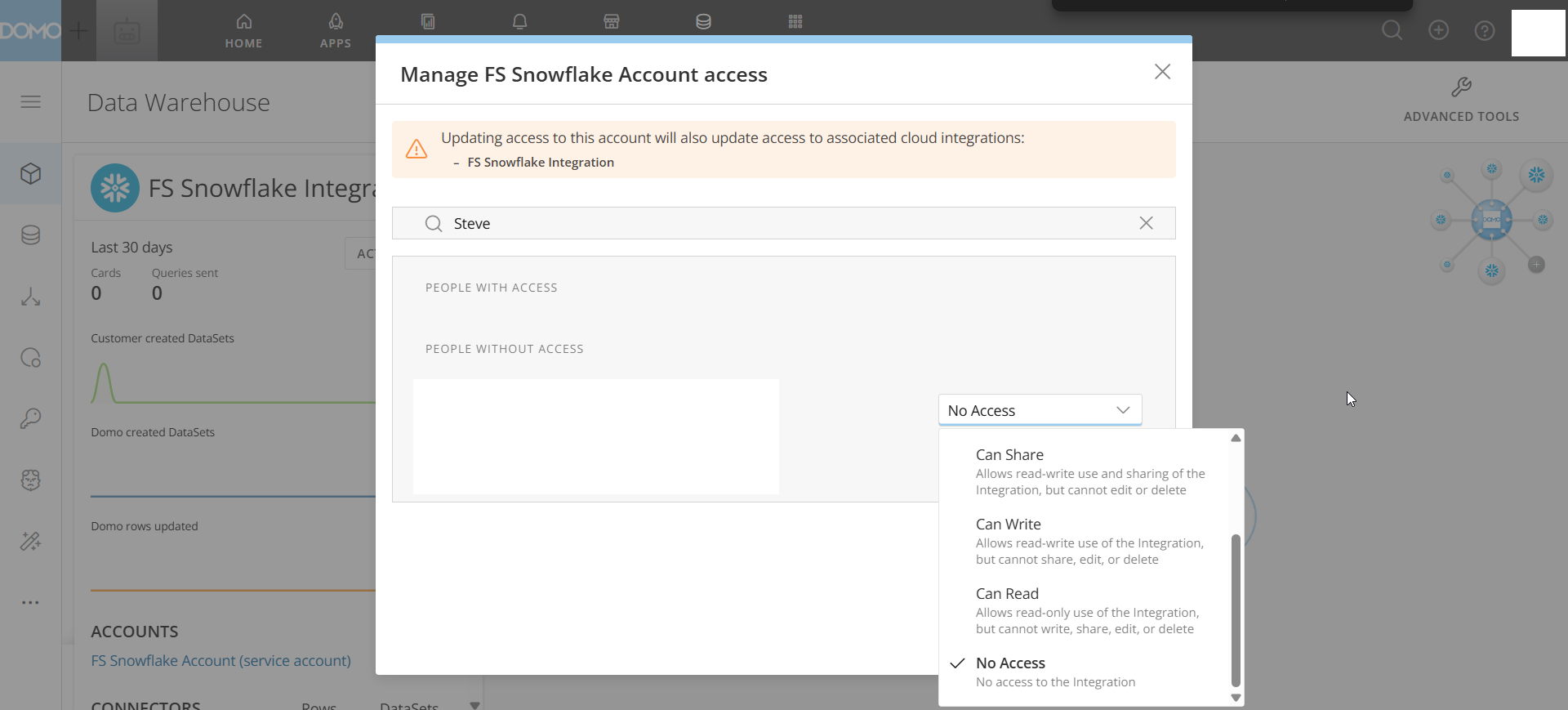1568x710 pixels.
Task: Open the user profile avatar
Action: tap(1538, 33)
